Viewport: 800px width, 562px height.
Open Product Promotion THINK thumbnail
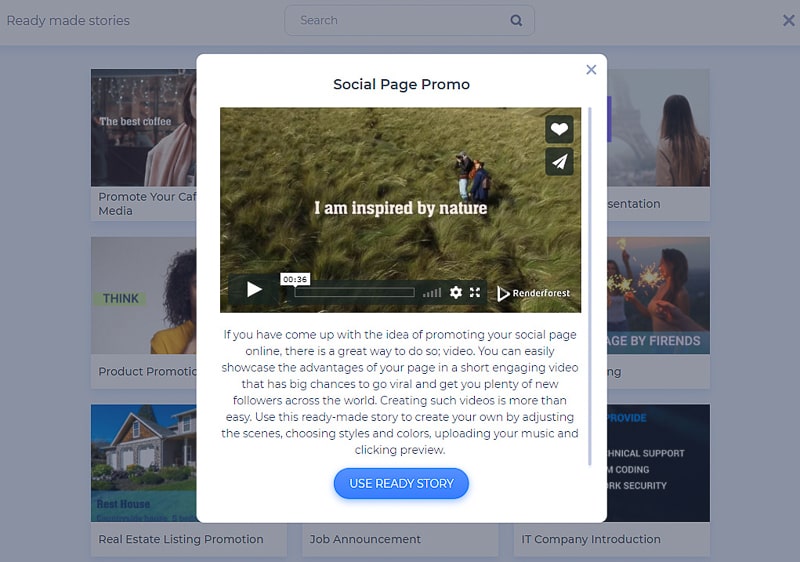[143, 295]
